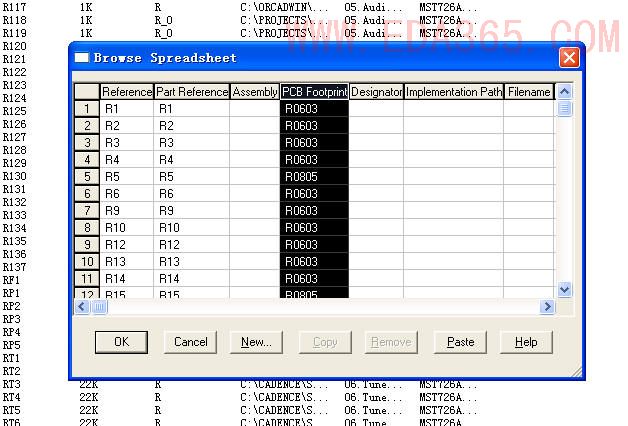This screenshot has height=426, width=628.
Task: Select R130 in background parts list
Action: [14, 176]
